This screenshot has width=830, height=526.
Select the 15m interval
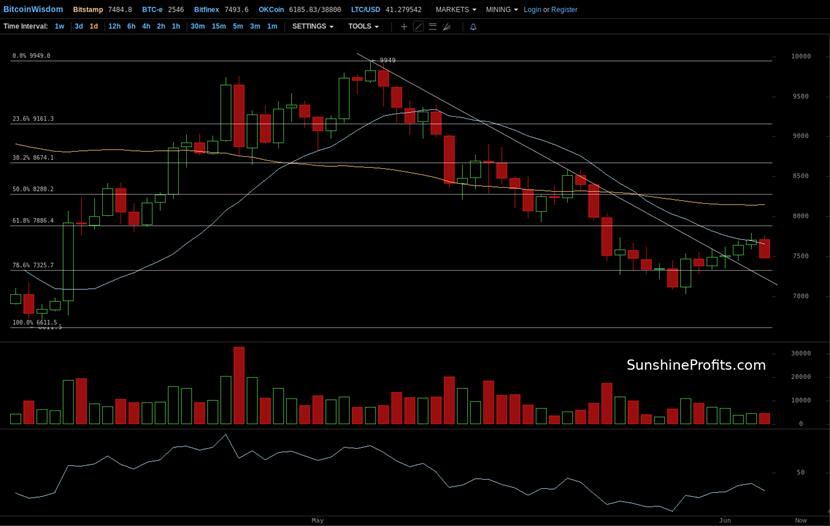pyautogui.click(x=219, y=26)
